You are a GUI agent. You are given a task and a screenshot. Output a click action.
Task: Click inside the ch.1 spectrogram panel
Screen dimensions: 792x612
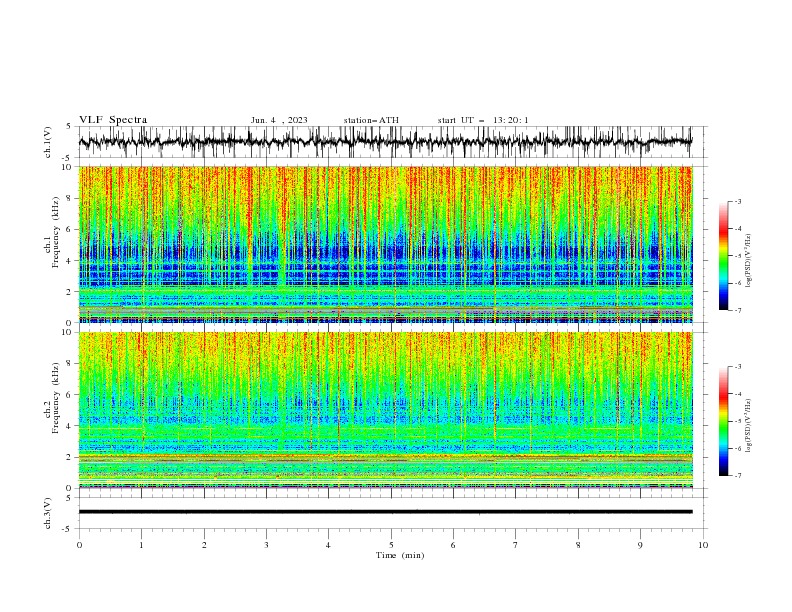click(x=385, y=244)
